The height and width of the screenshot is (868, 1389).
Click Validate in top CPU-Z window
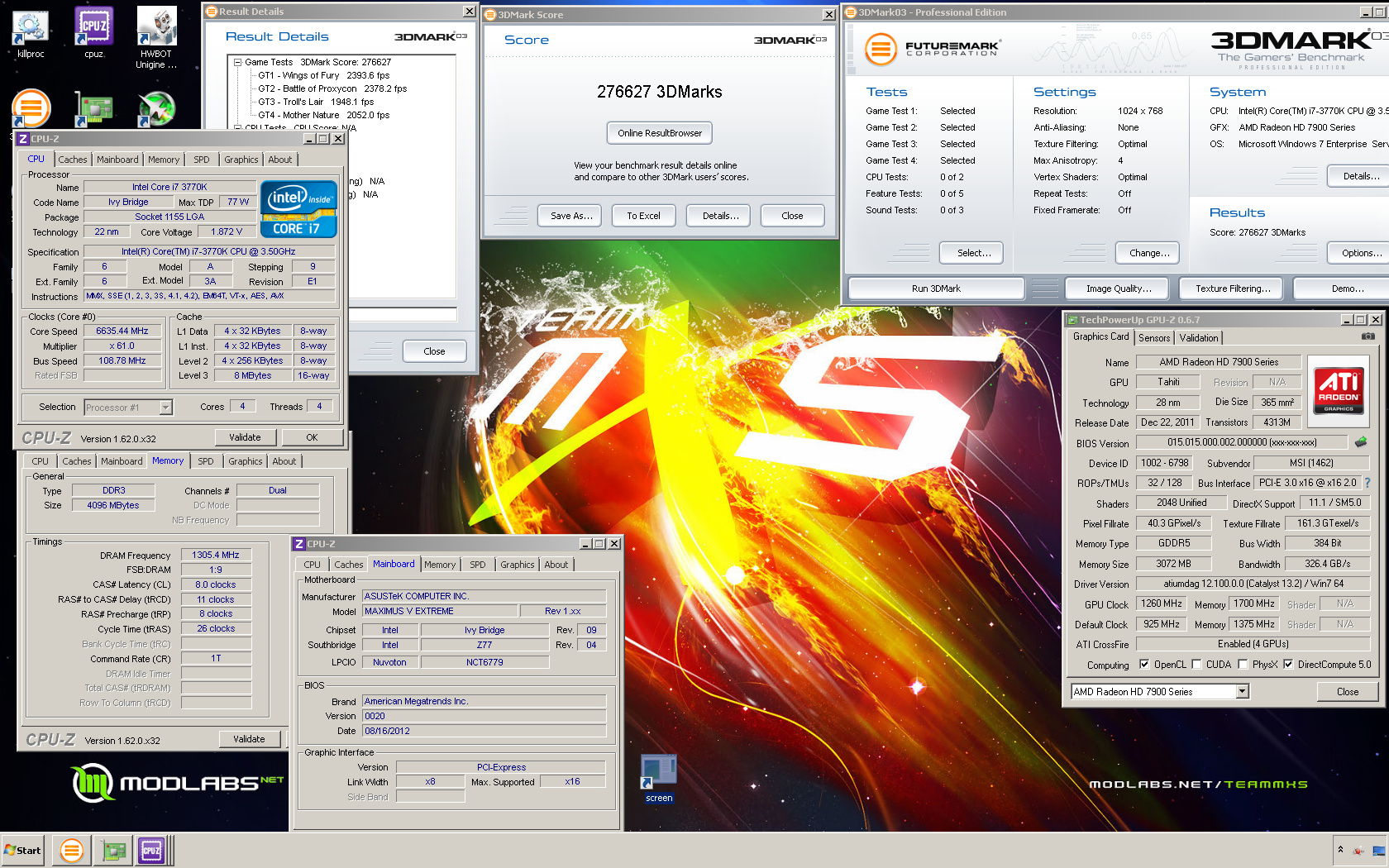(x=245, y=437)
